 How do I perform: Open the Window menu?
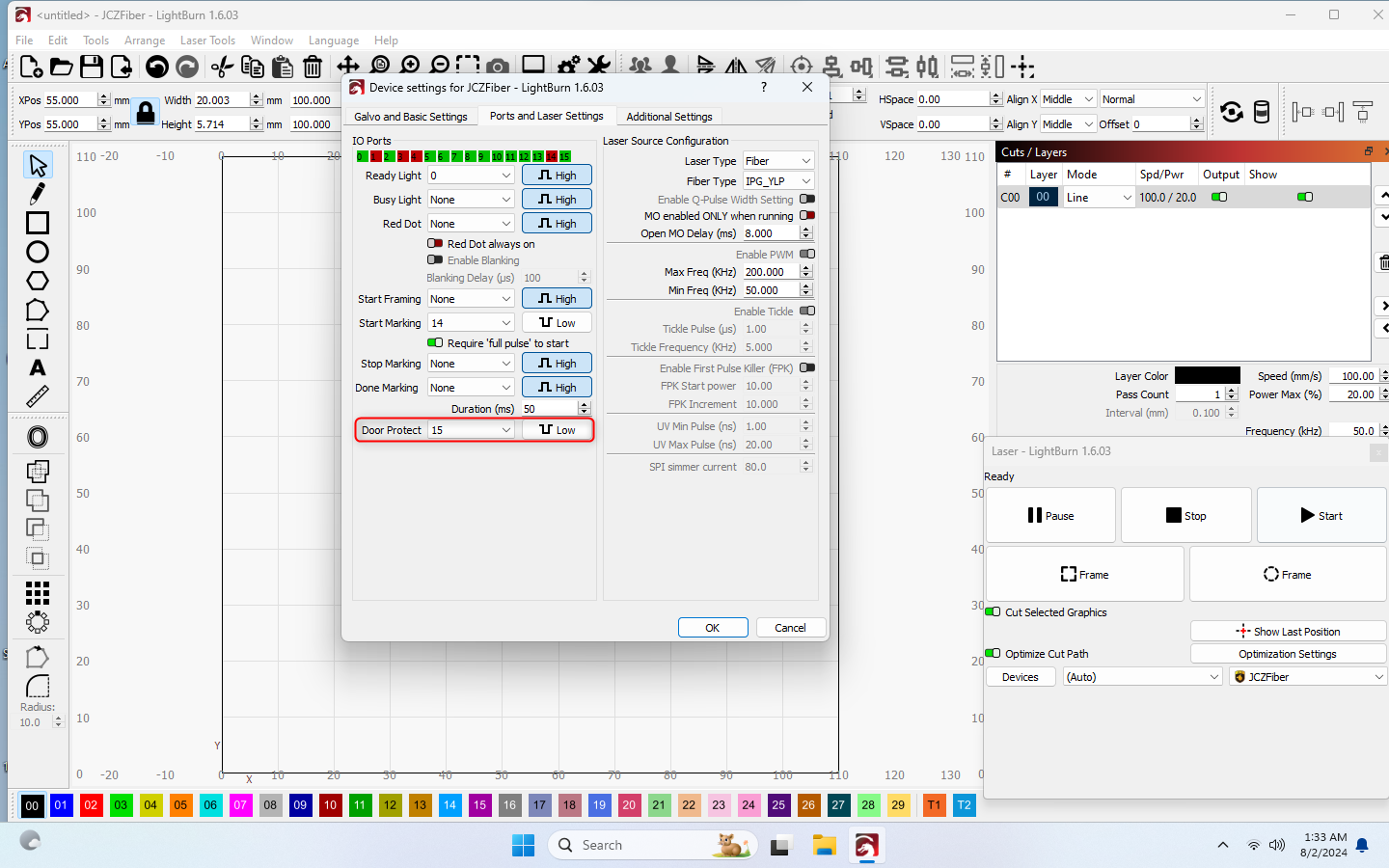pos(272,41)
